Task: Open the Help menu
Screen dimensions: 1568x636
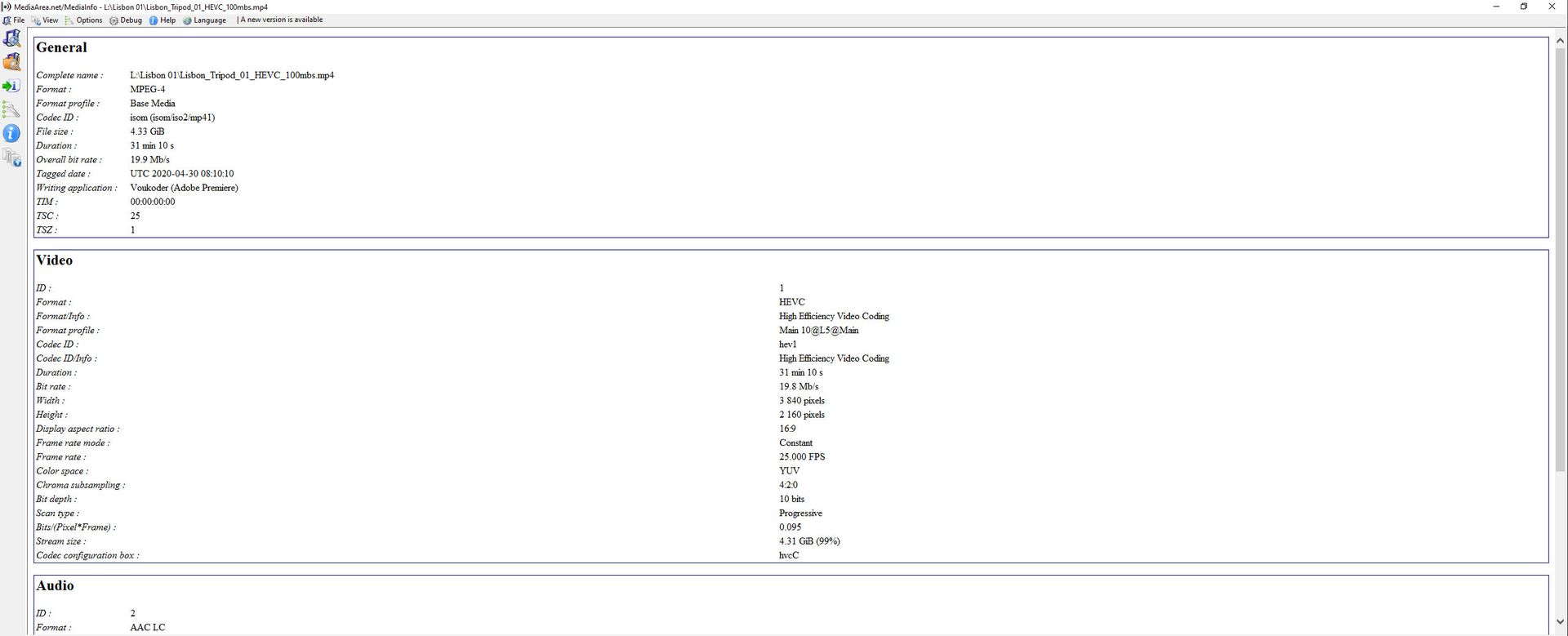Action: click(163, 20)
